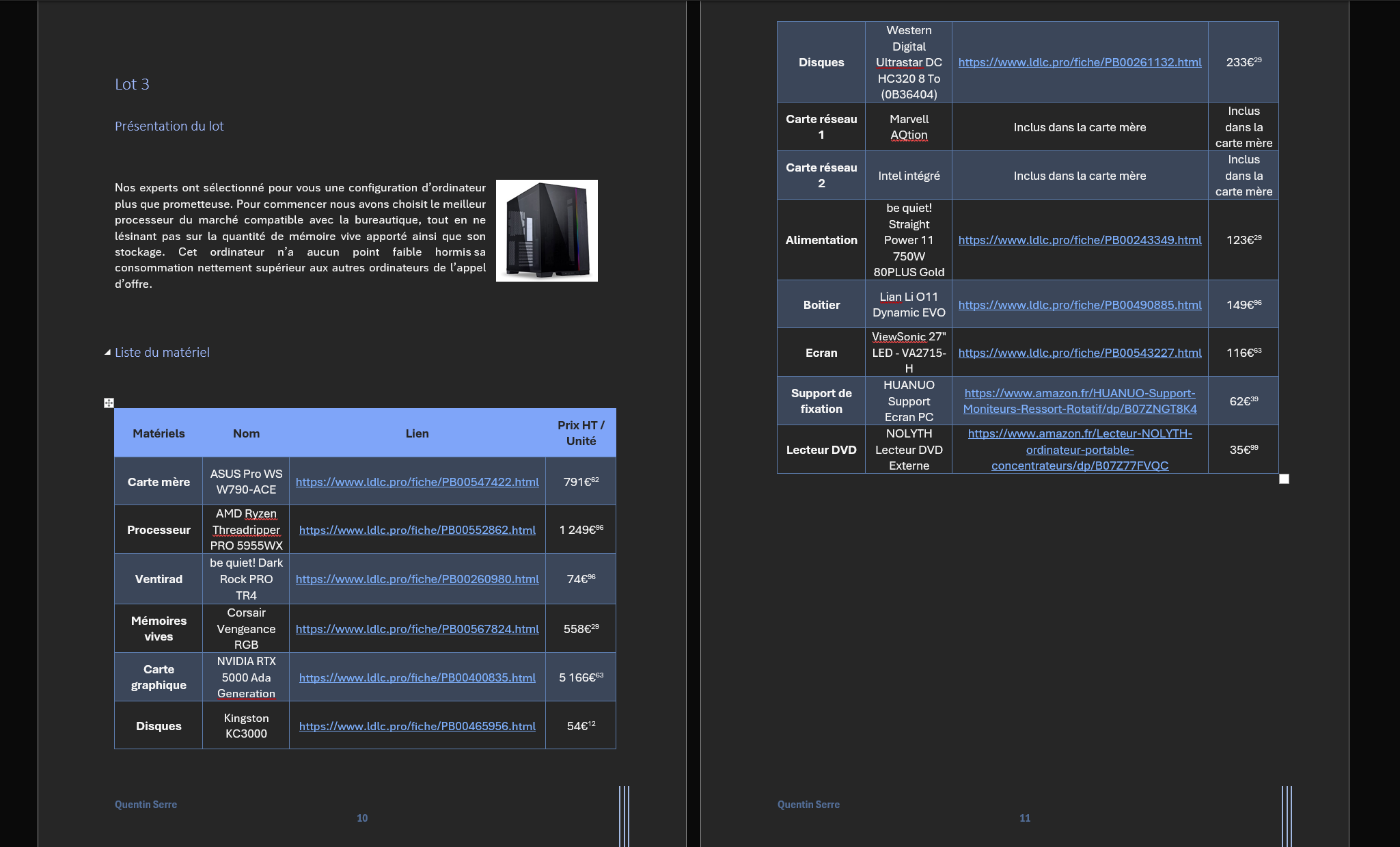Click the Quentin Serre footer on page 10

[146, 805]
